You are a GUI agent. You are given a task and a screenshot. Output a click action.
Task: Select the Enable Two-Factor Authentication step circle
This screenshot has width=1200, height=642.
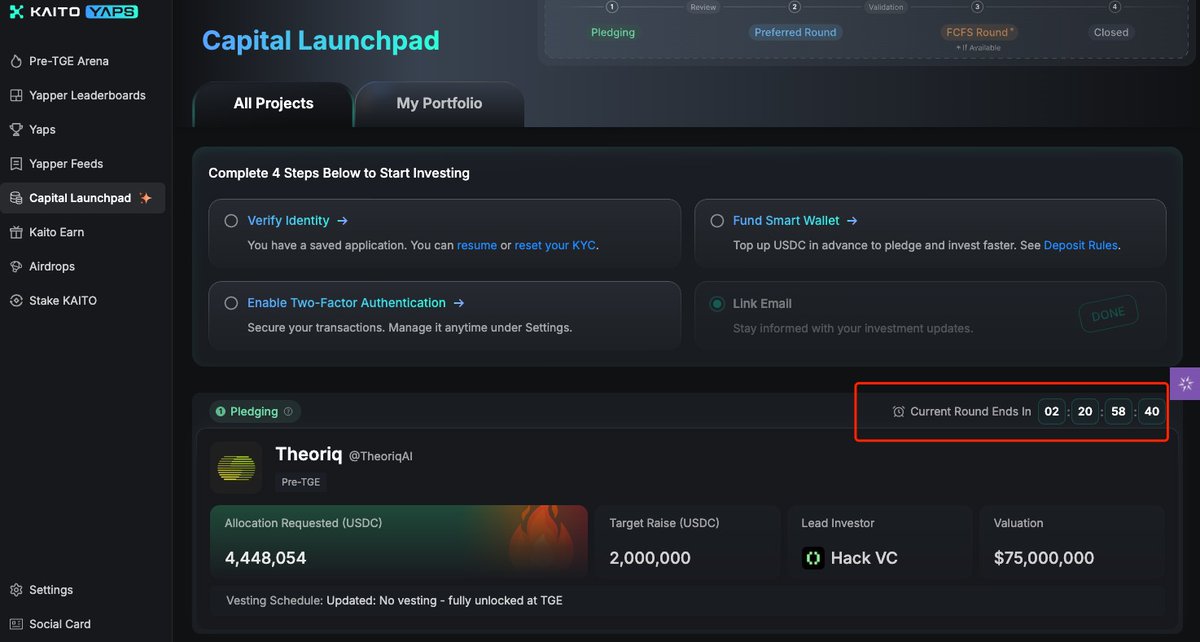231,303
